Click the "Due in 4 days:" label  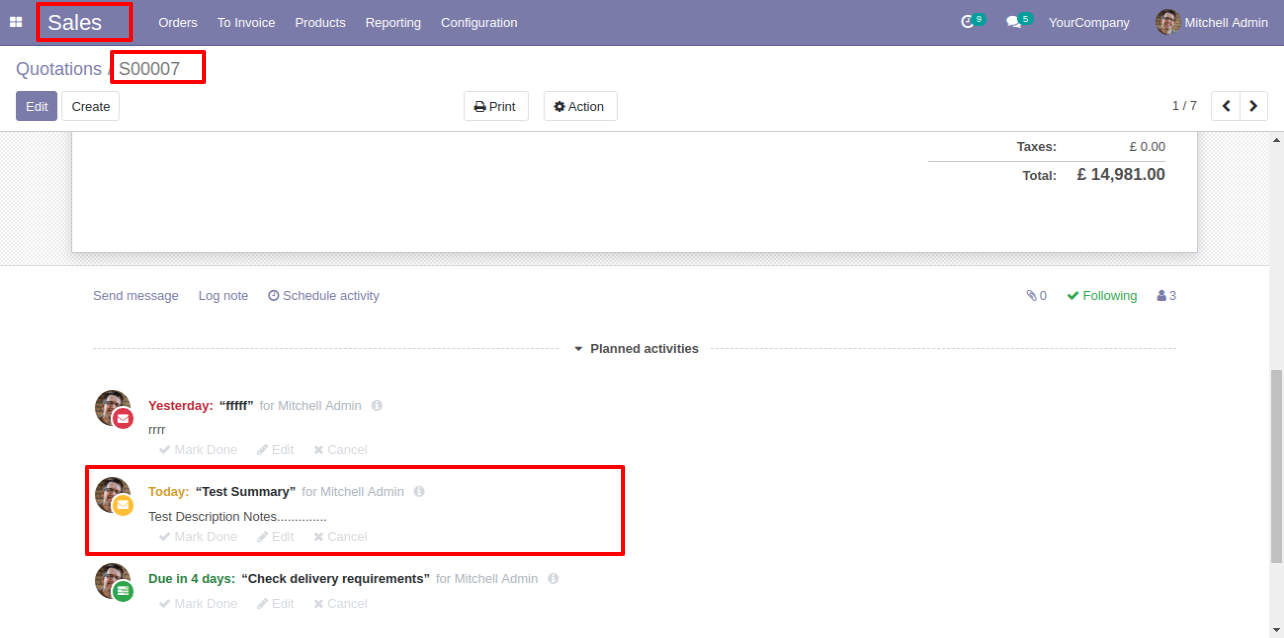tap(192, 579)
